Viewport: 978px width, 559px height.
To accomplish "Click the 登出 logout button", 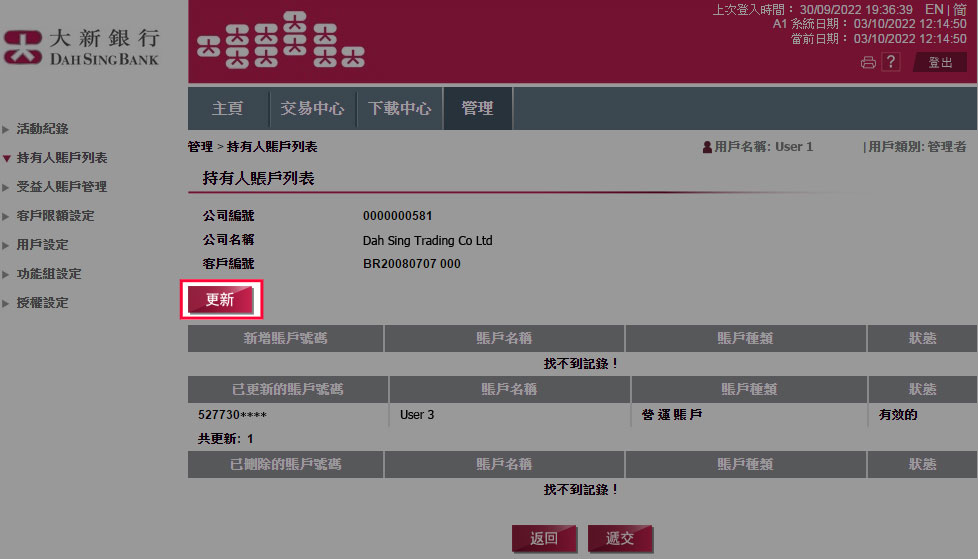I will pos(940,62).
